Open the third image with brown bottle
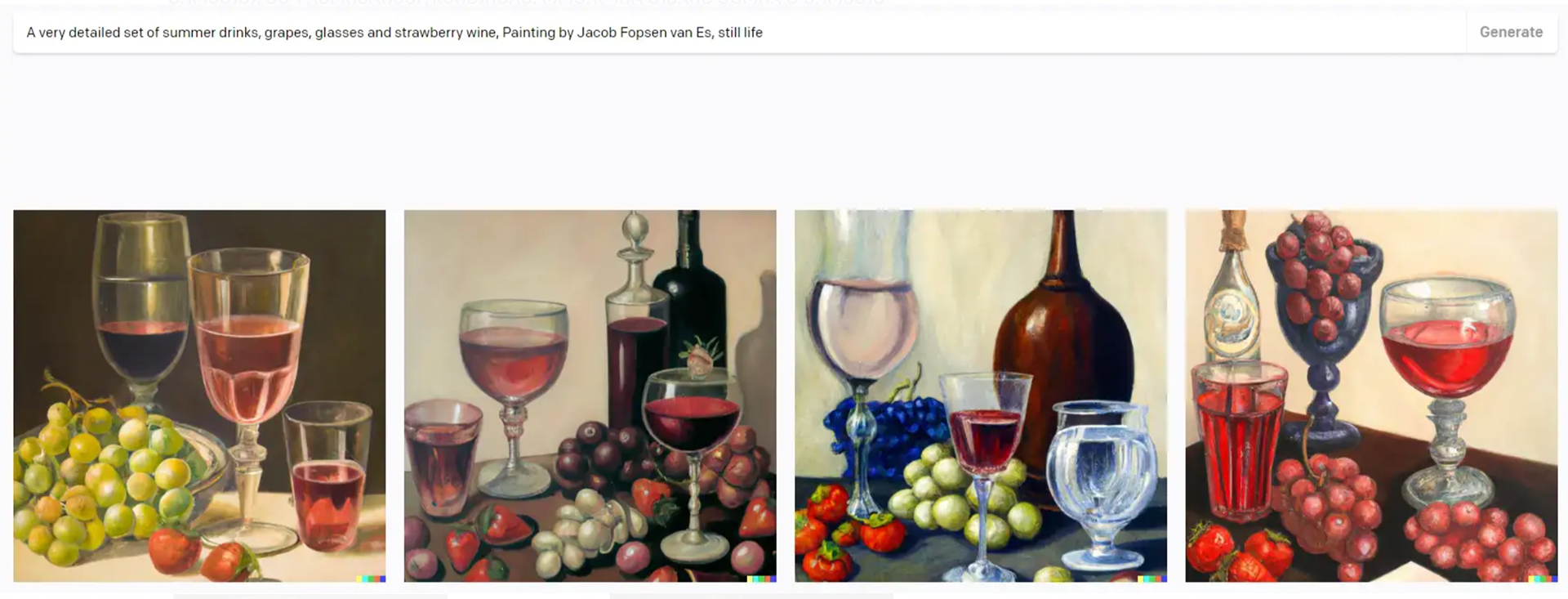The height and width of the screenshot is (599, 1568). [x=980, y=396]
